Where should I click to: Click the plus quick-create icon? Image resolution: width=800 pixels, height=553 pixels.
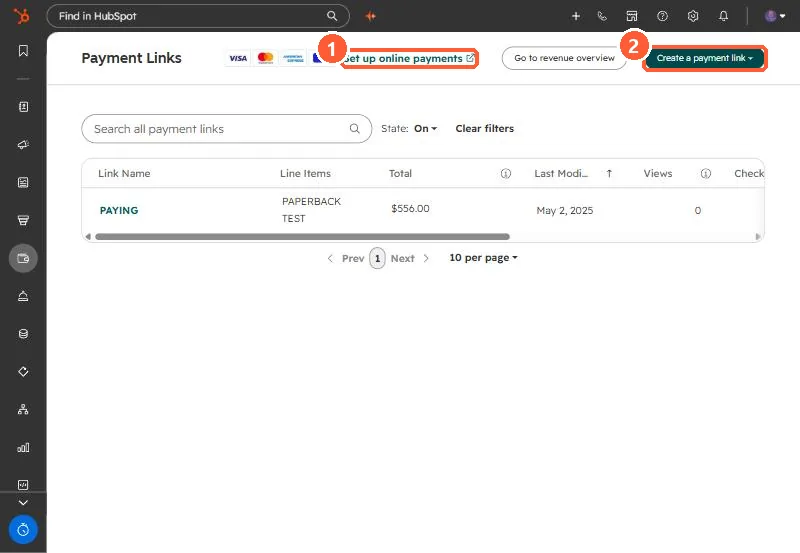(576, 16)
